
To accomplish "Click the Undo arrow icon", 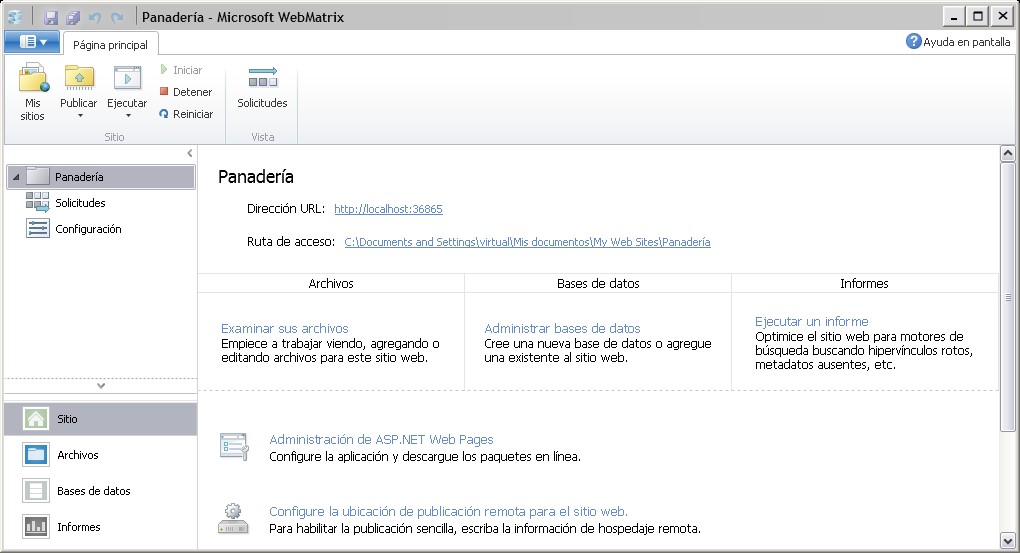I will [95, 18].
